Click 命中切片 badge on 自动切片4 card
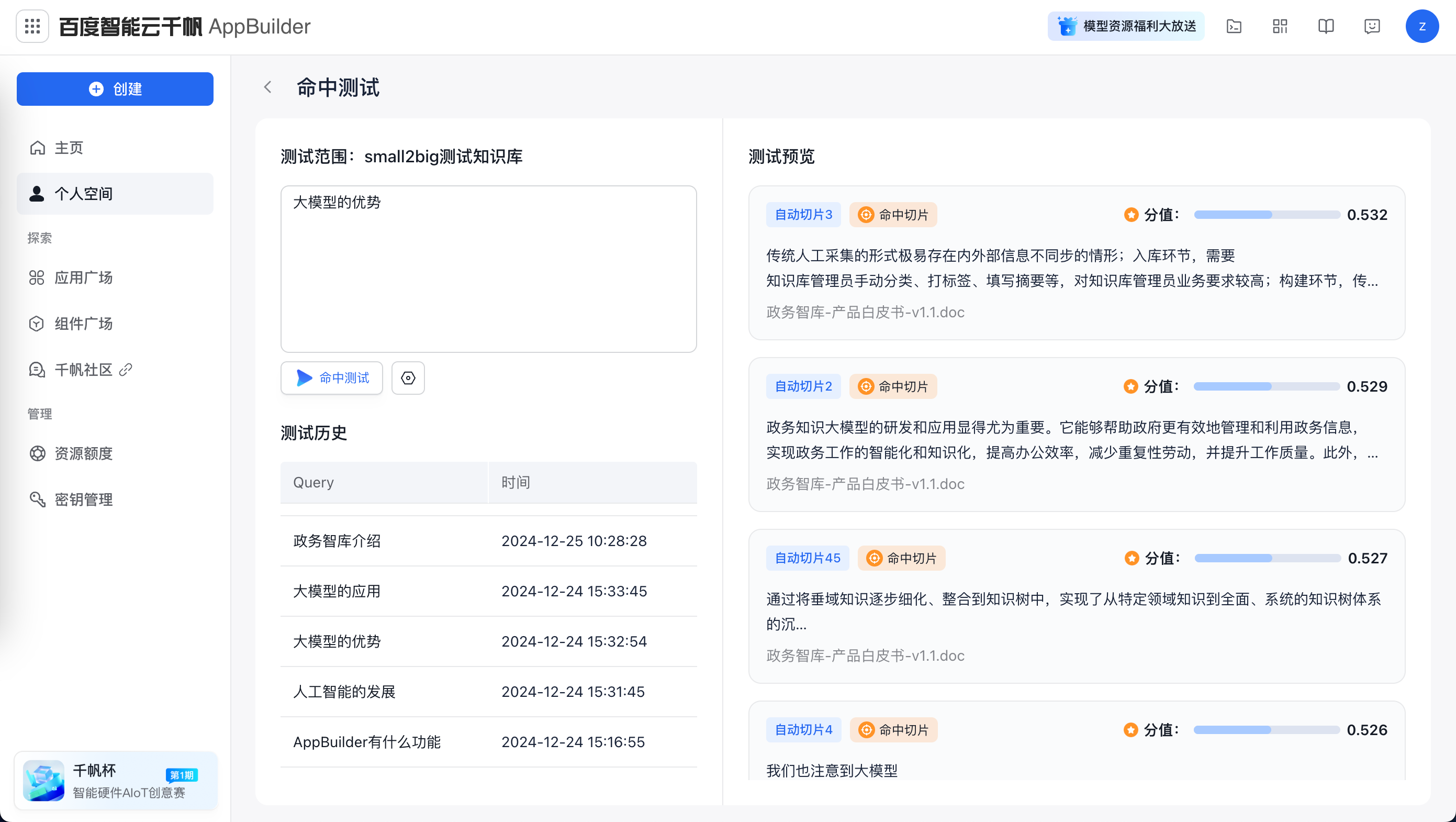Screen dimensions: 1456x822 coord(893,730)
